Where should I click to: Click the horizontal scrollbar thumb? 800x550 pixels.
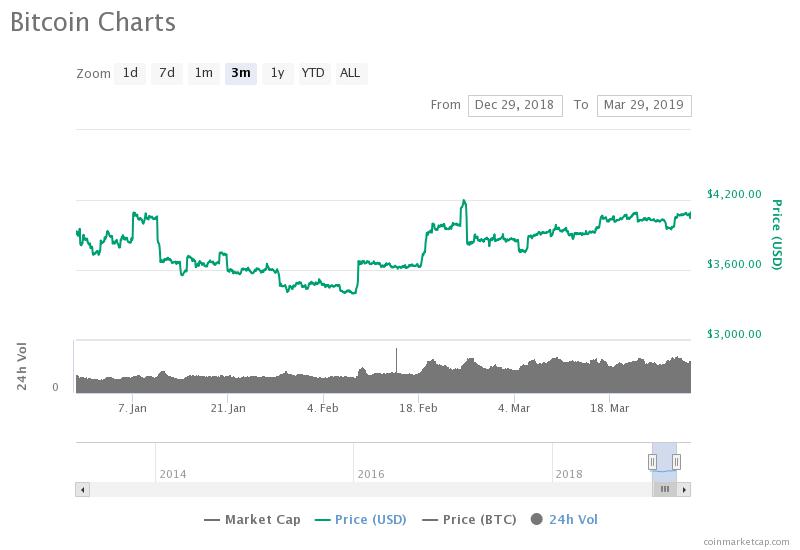tap(664, 489)
